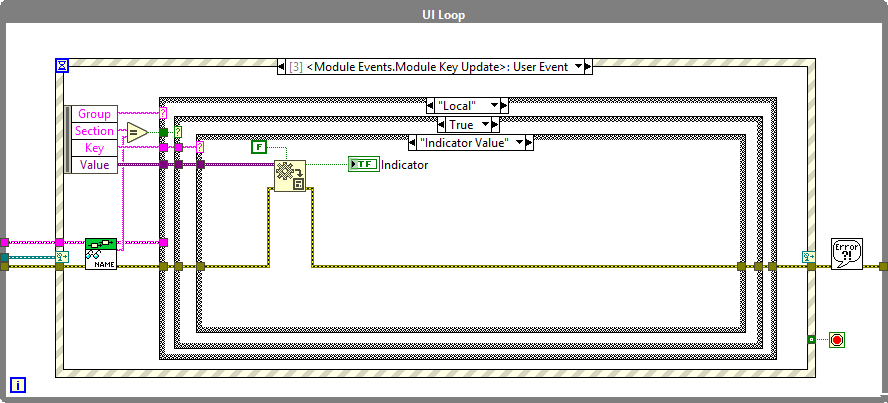
Task: Click the True case selector question terminal
Action: (178, 132)
